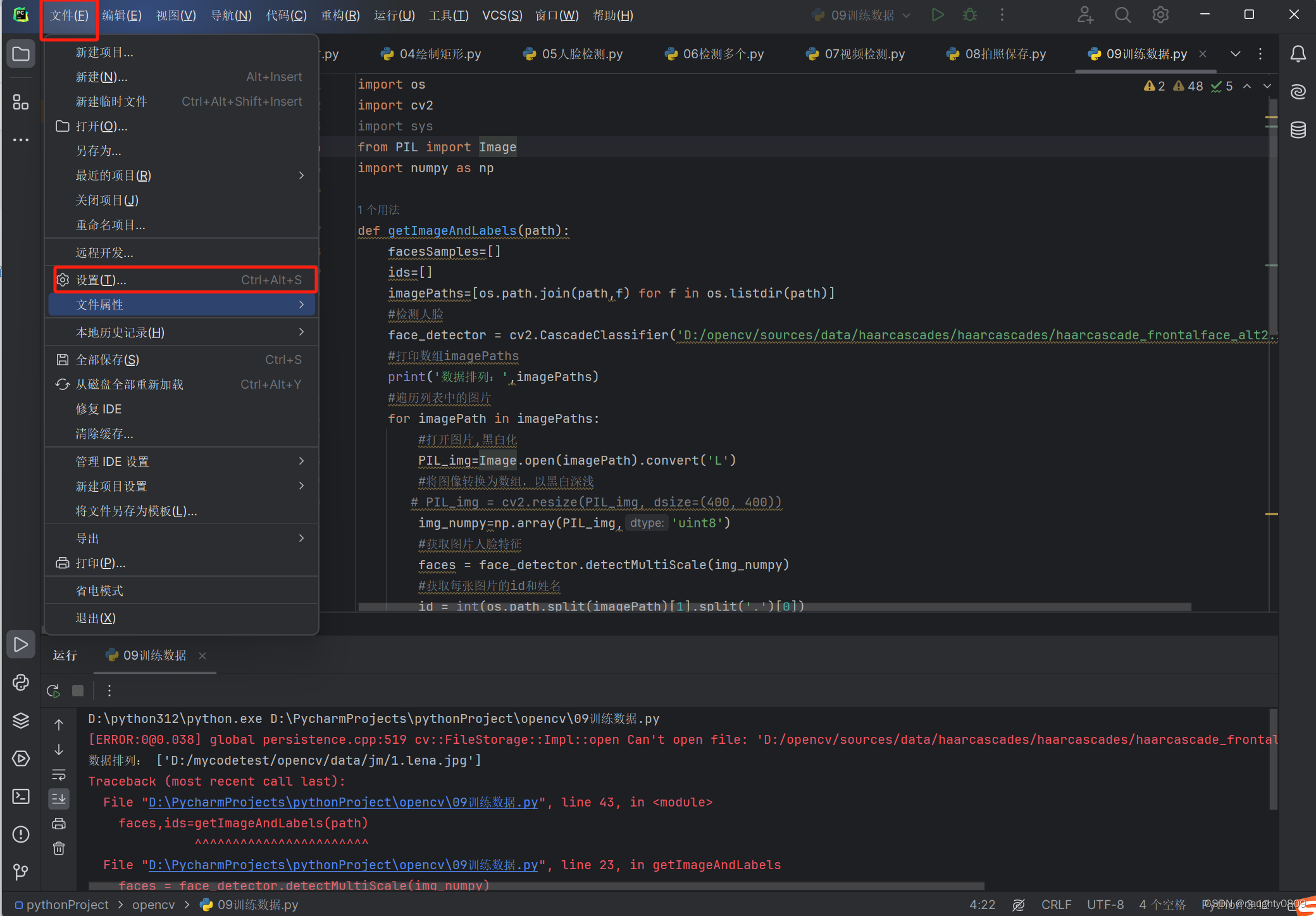Toggle soft-wrap in run console
This screenshot has width=1316, height=916.
[59, 775]
